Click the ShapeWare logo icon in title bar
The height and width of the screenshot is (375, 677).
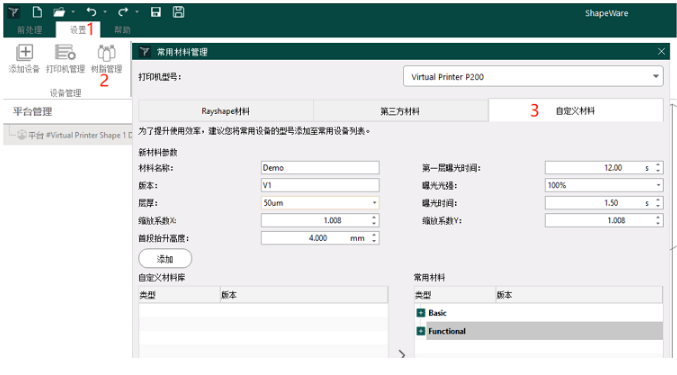coord(14,12)
